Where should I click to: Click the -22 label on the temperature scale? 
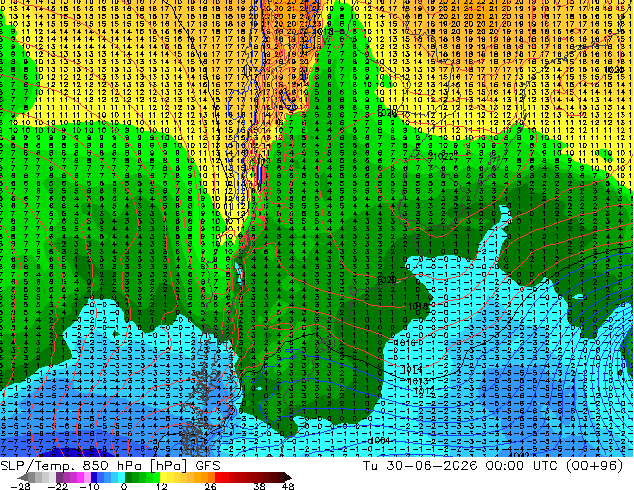[57, 486]
